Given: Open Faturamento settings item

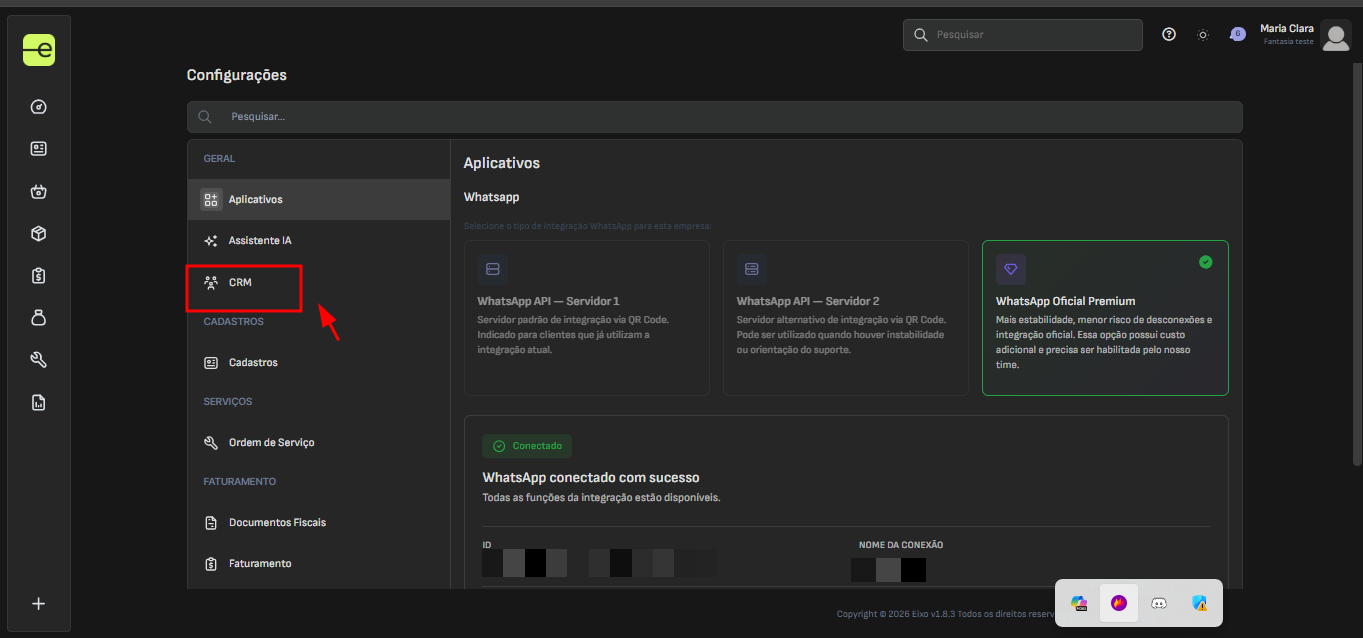Looking at the screenshot, I should coord(319,564).
